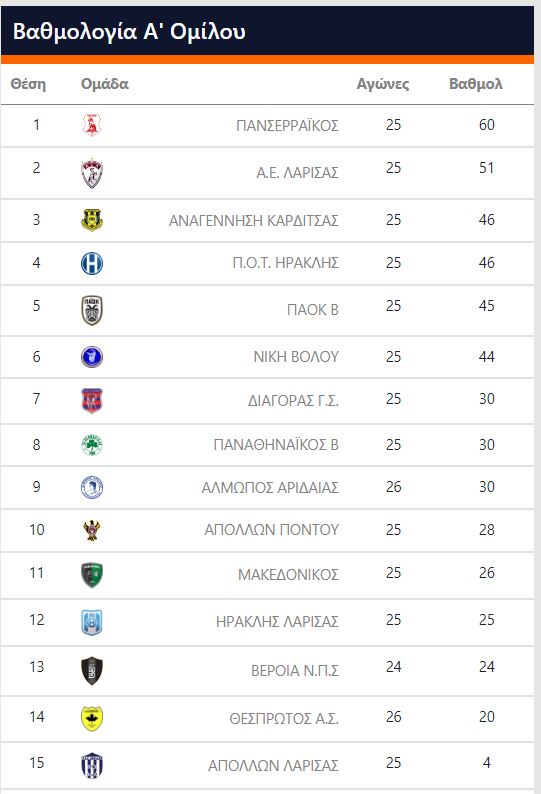This screenshot has height=794, width=541.
Task: Open the ΠΑΟΚ Β crest icon
Action: (x=92, y=310)
